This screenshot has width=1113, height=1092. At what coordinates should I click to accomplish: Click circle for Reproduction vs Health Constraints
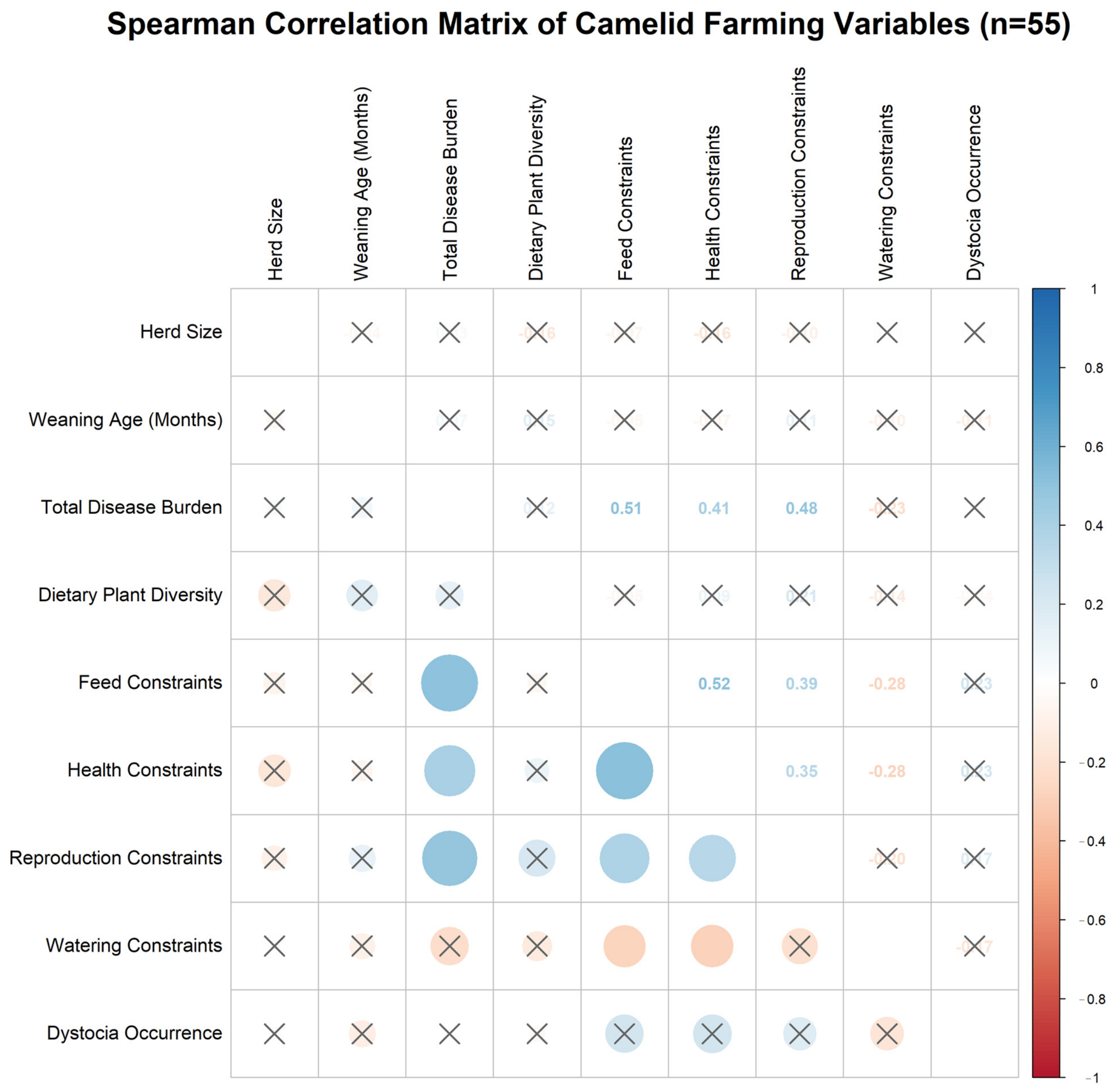pyautogui.click(x=712, y=858)
